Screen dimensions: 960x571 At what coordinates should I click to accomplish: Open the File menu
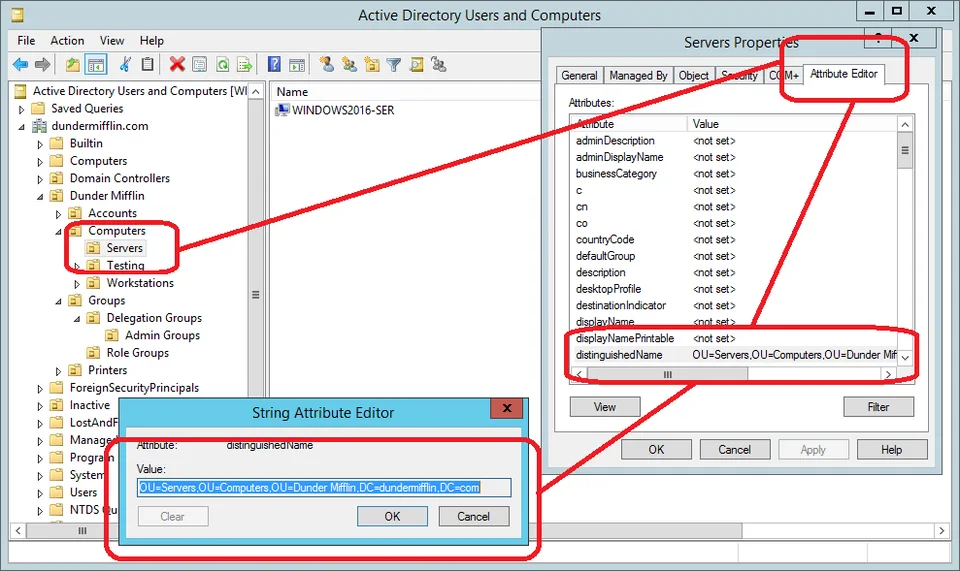[26, 40]
